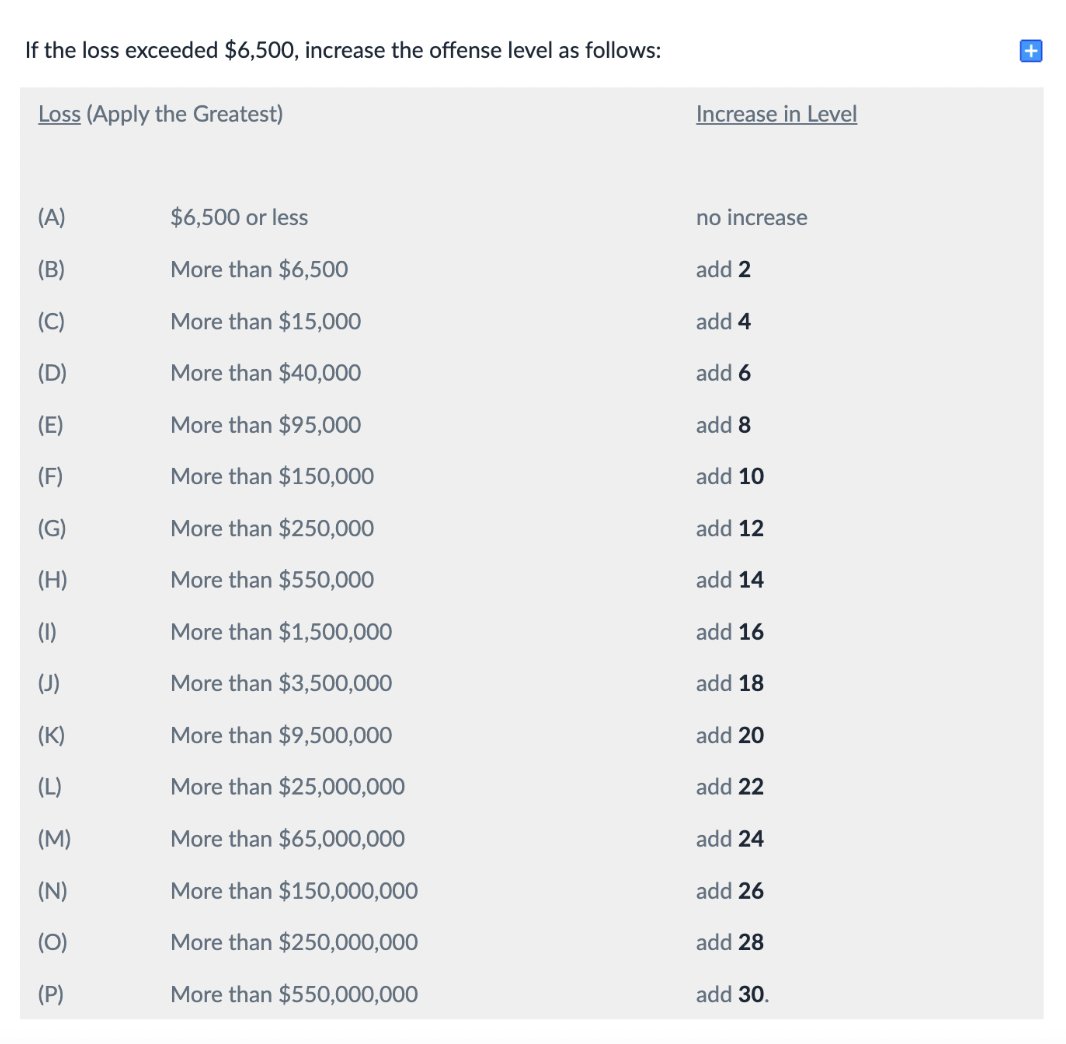
Task: Click 'More than $40,000' entry
Action: coord(266,373)
